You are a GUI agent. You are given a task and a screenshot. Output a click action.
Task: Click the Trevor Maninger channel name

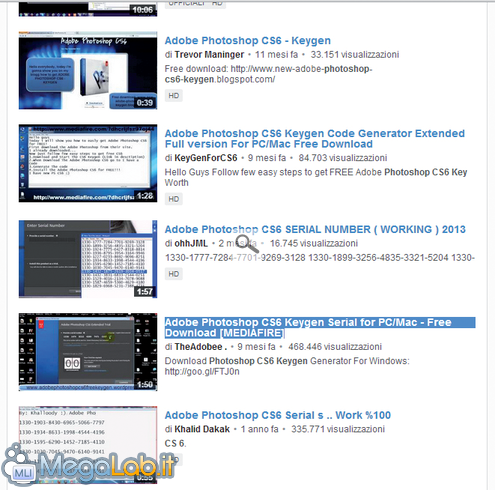[x=209, y=55]
